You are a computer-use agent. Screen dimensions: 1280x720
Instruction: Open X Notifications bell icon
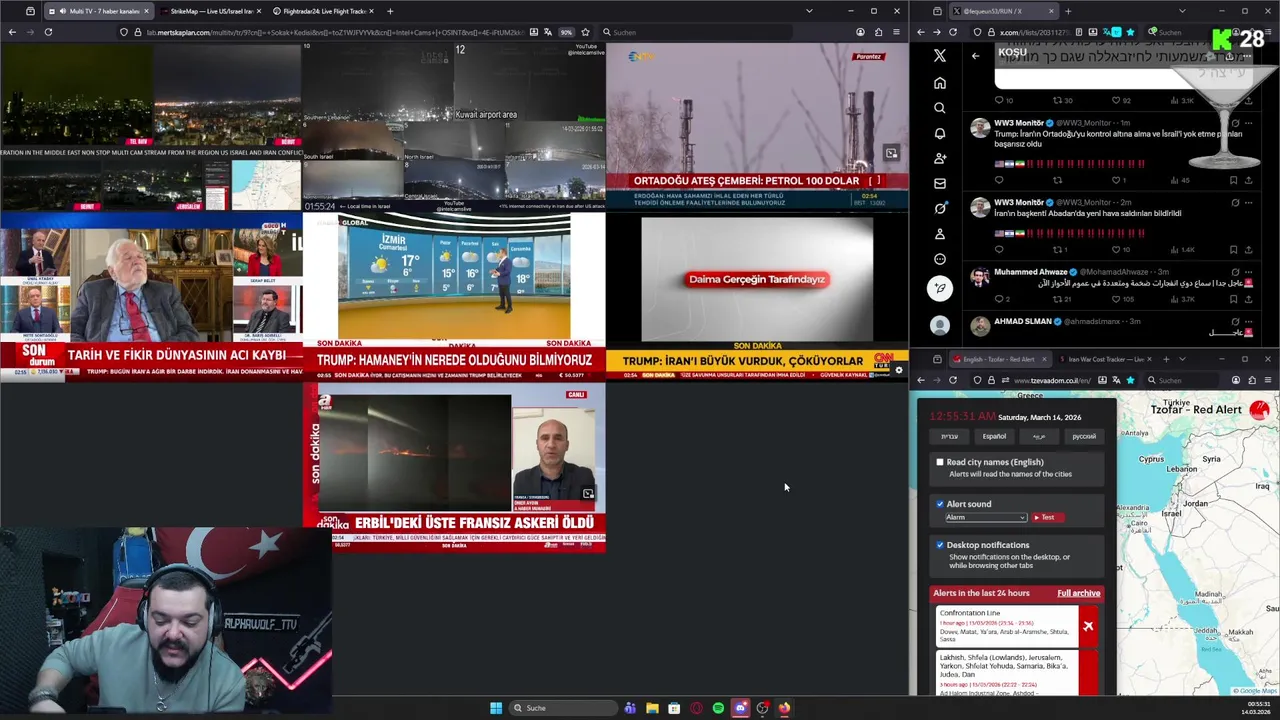click(939, 133)
